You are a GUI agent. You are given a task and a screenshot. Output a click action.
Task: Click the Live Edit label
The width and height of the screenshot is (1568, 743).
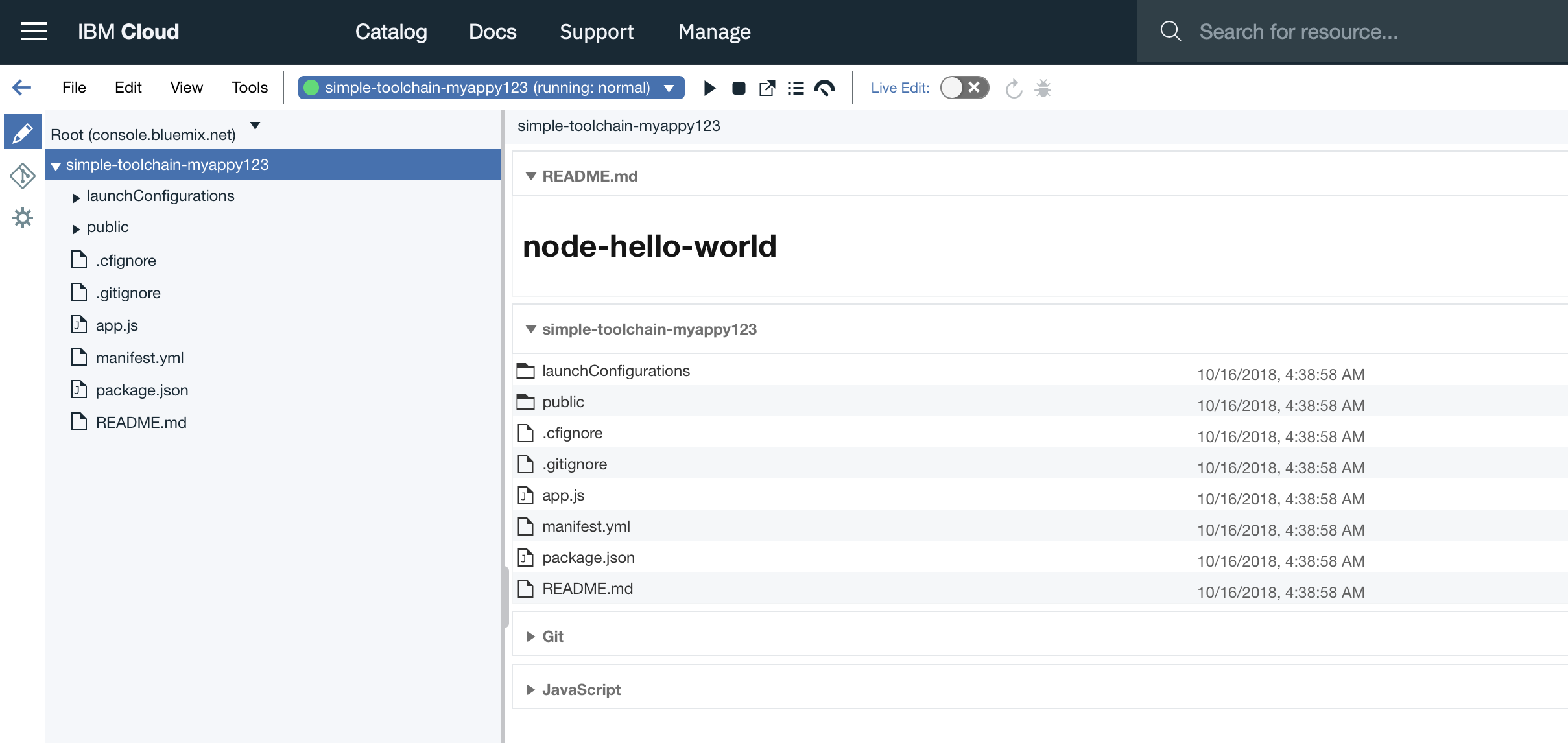coord(900,88)
